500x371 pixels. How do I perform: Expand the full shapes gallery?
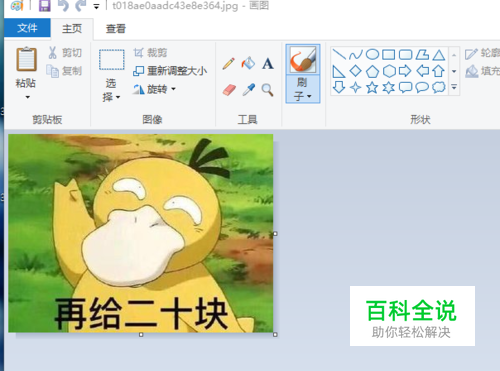pos(454,87)
